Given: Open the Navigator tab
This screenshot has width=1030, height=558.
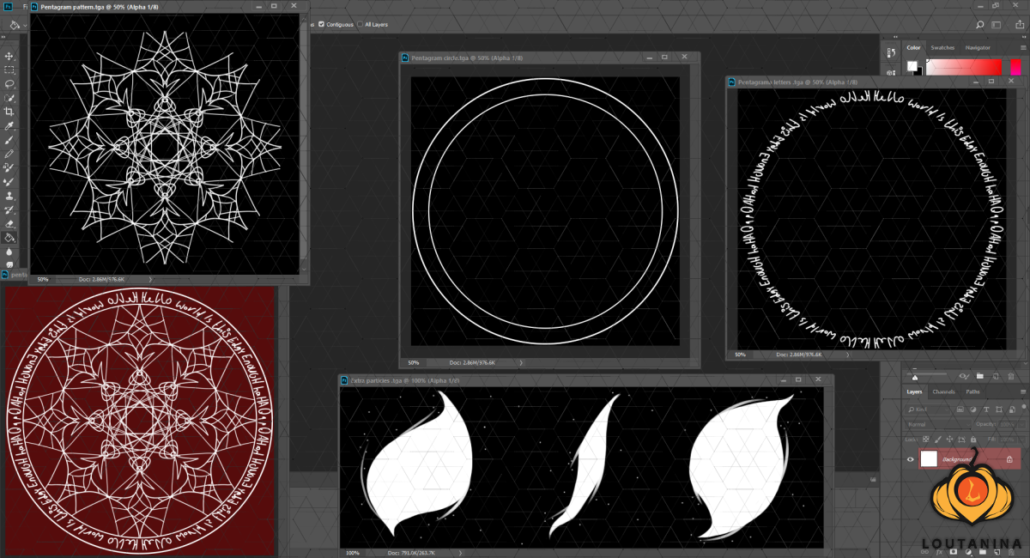Looking at the screenshot, I should [x=977, y=47].
